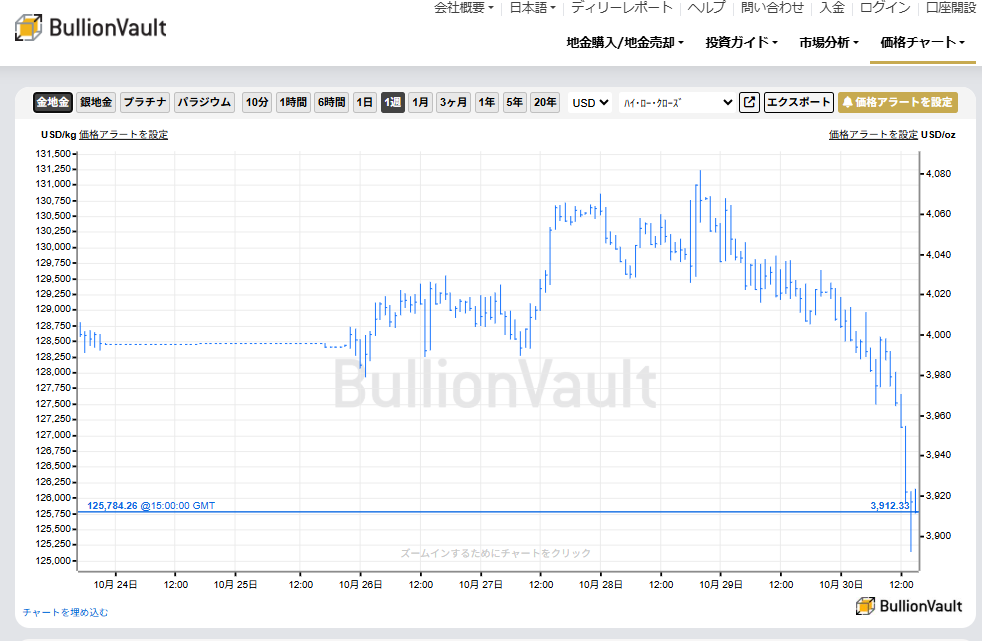This screenshot has width=982, height=641.
Task: Switch chart range to 1時間
Action: click(293, 102)
